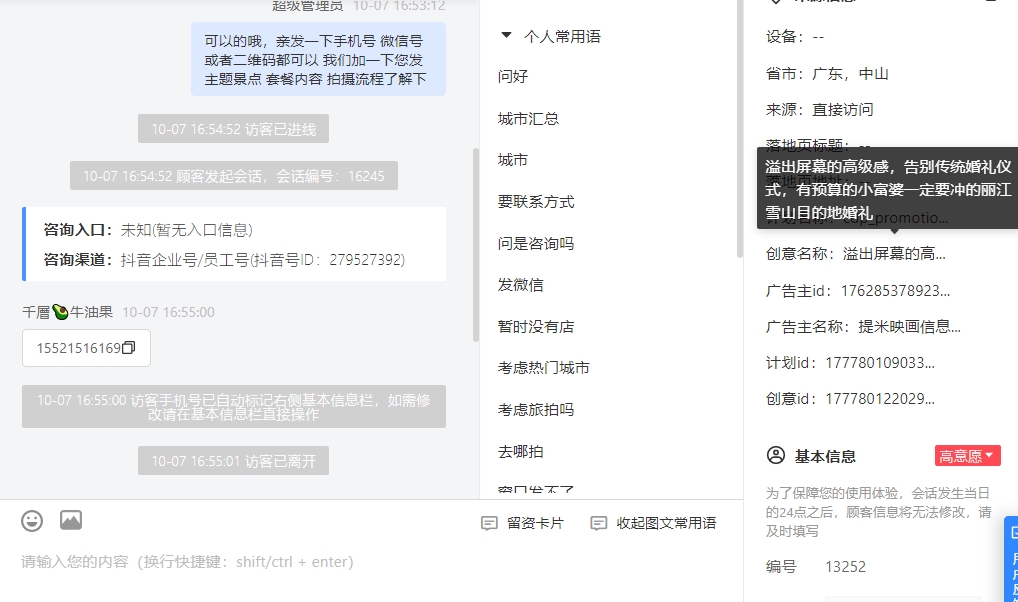Image resolution: width=1018 pixels, height=602 pixels.
Task: Select quick phrase 问是咨询吗
Action: coord(536,244)
